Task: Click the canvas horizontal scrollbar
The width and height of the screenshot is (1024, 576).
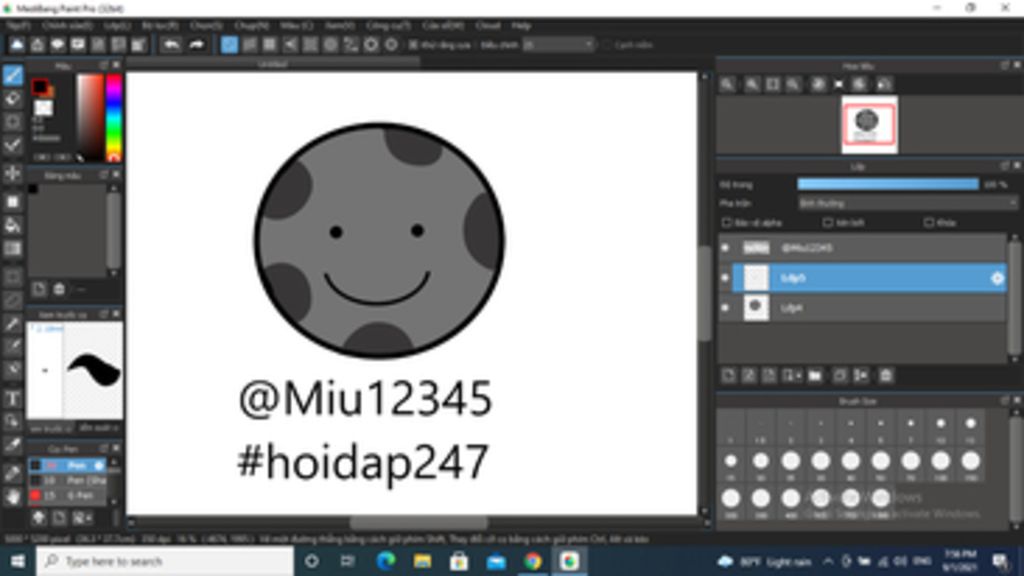Action: click(x=418, y=523)
